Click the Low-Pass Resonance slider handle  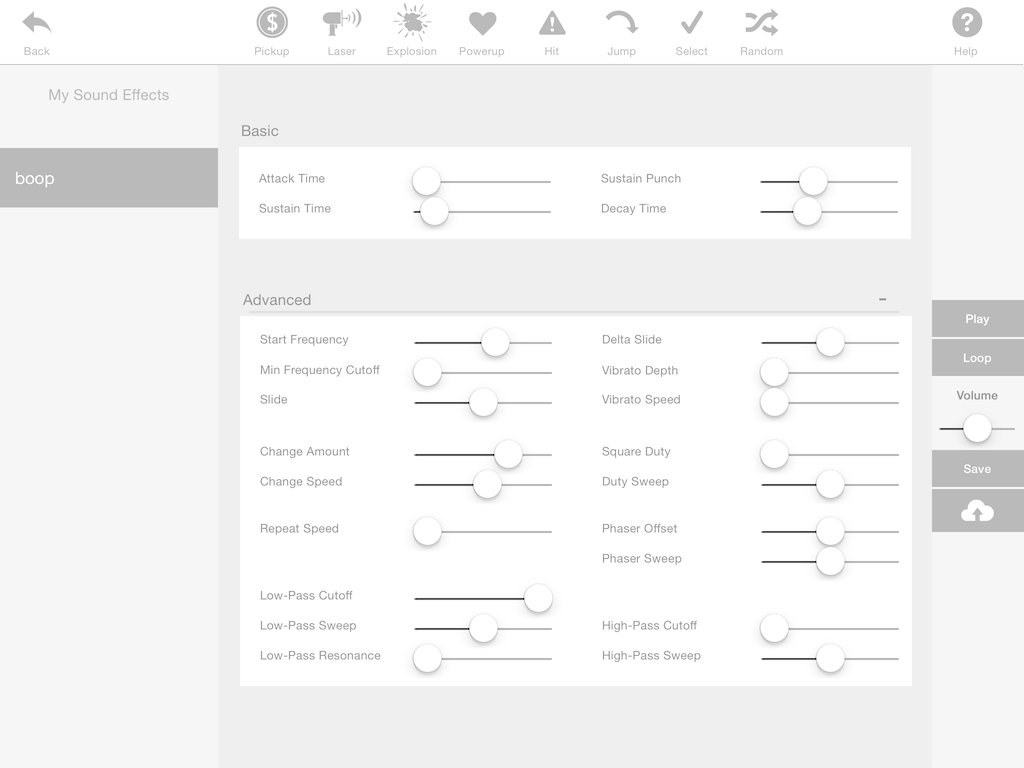pos(427,658)
